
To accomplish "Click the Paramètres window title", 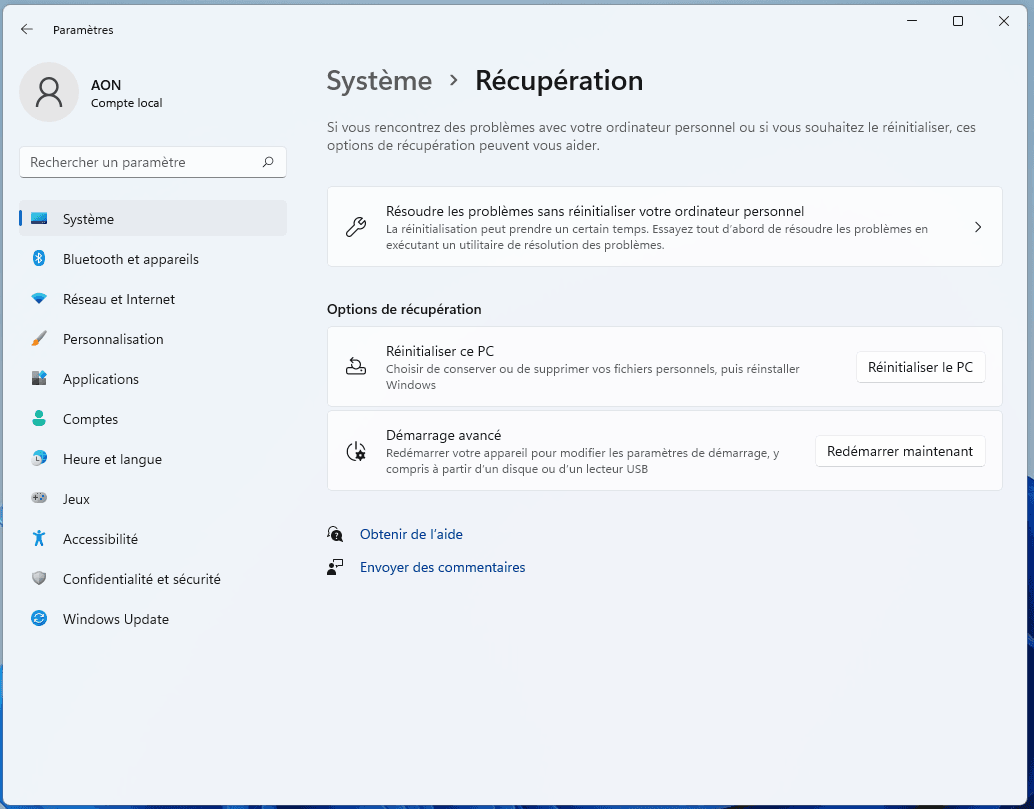I will (83, 30).
